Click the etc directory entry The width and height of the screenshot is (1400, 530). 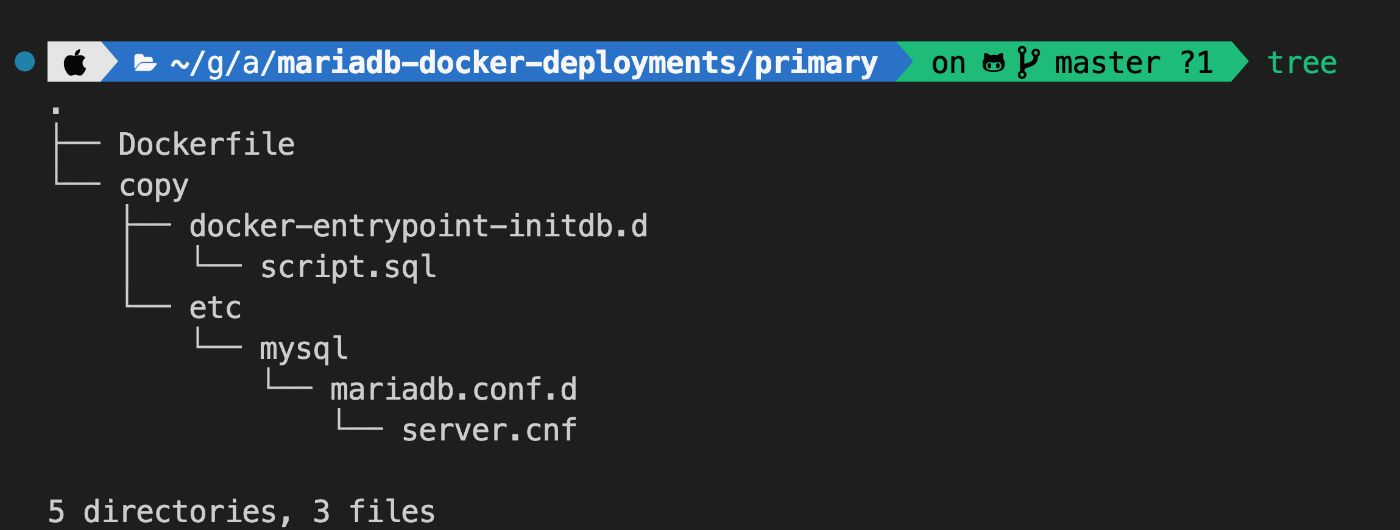click(215, 308)
